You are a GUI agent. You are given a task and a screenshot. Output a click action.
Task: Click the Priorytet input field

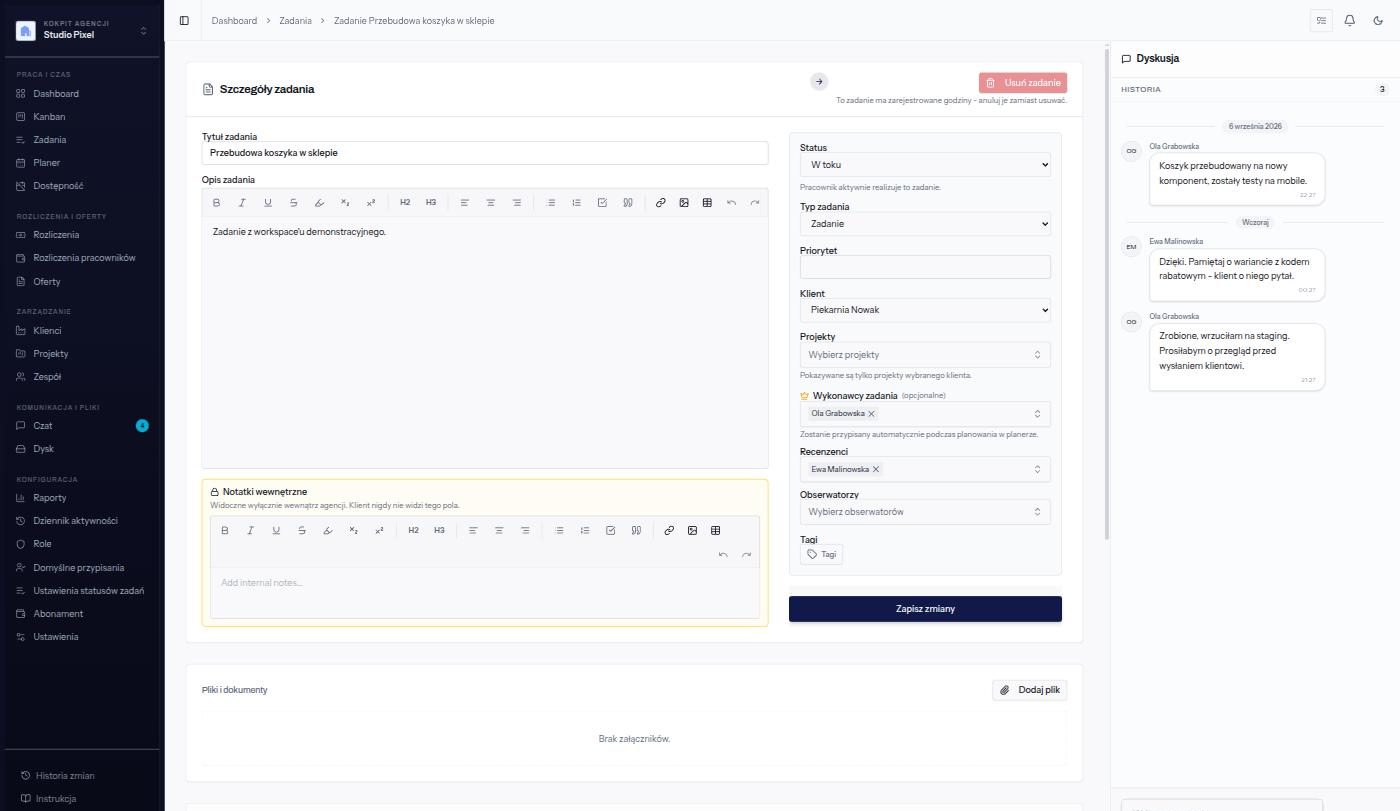pyautogui.click(x=925, y=267)
